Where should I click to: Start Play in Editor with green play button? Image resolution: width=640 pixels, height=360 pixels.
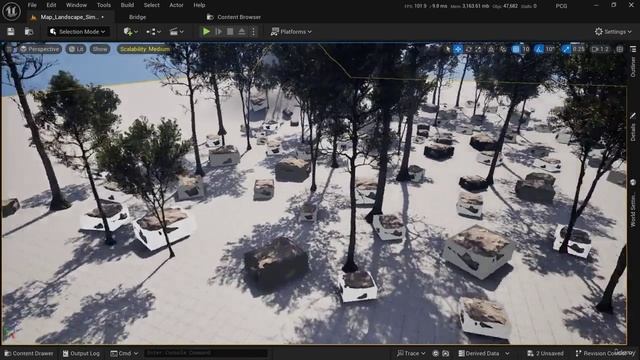click(x=206, y=31)
